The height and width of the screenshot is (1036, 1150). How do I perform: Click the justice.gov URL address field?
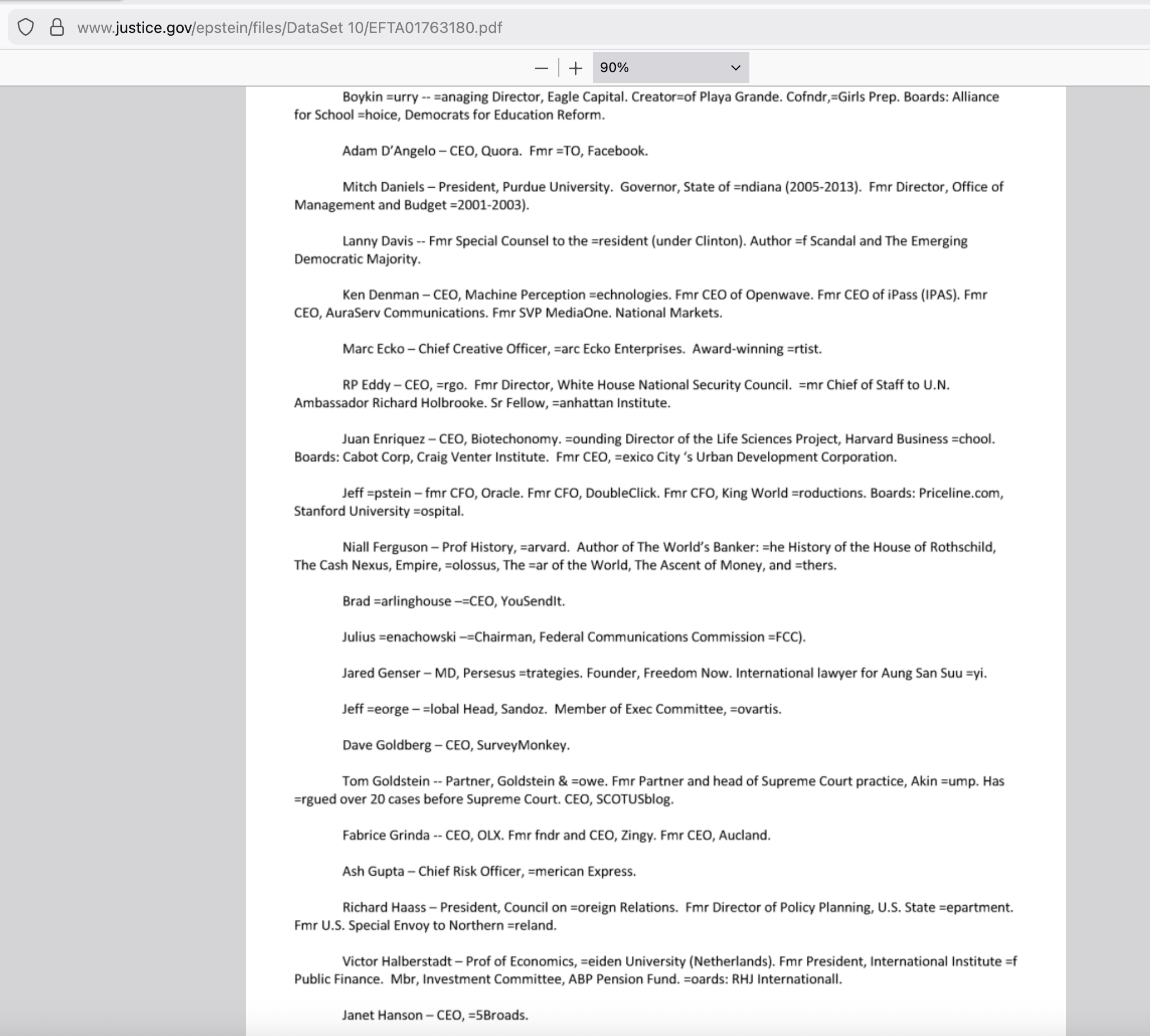[289, 27]
